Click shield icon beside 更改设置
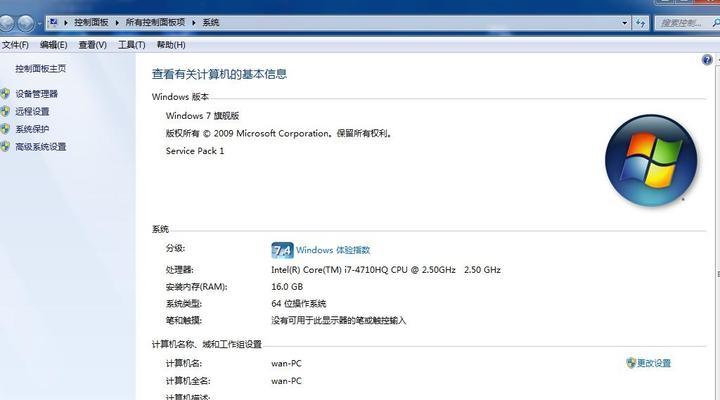This screenshot has width=720, height=400. tap(631, 363)
